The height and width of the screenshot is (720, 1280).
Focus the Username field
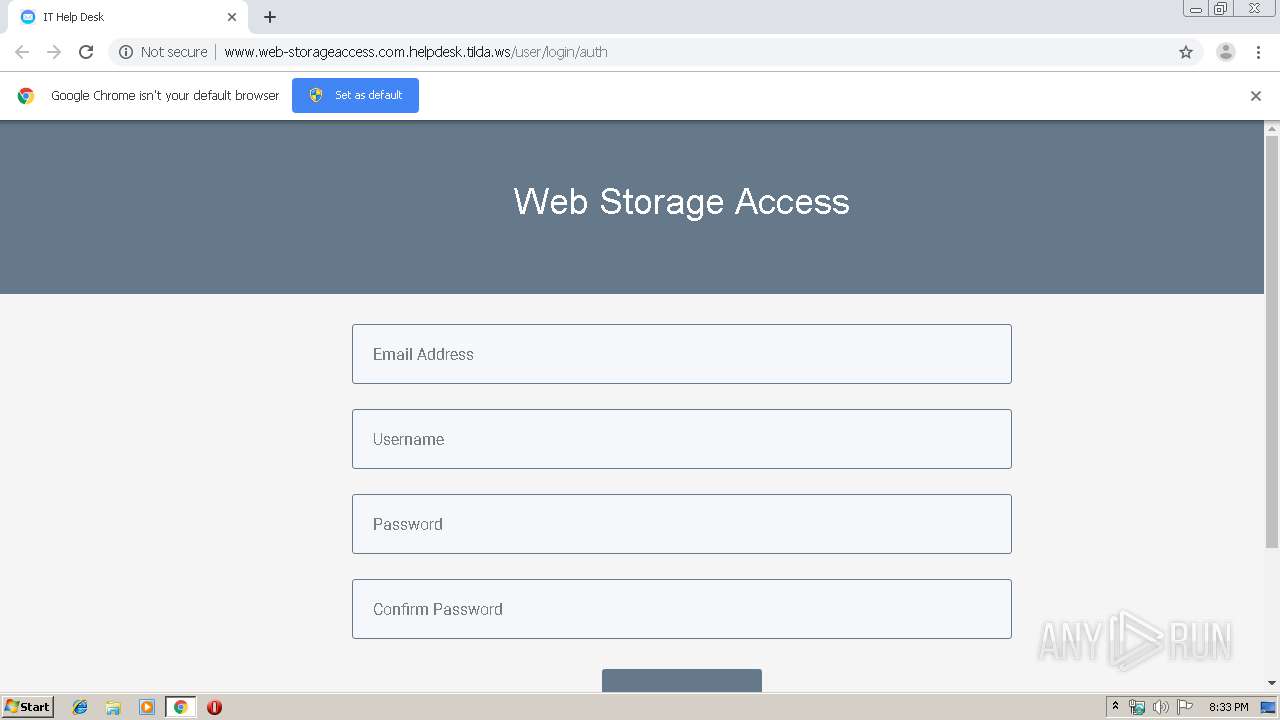coord(682,439)
